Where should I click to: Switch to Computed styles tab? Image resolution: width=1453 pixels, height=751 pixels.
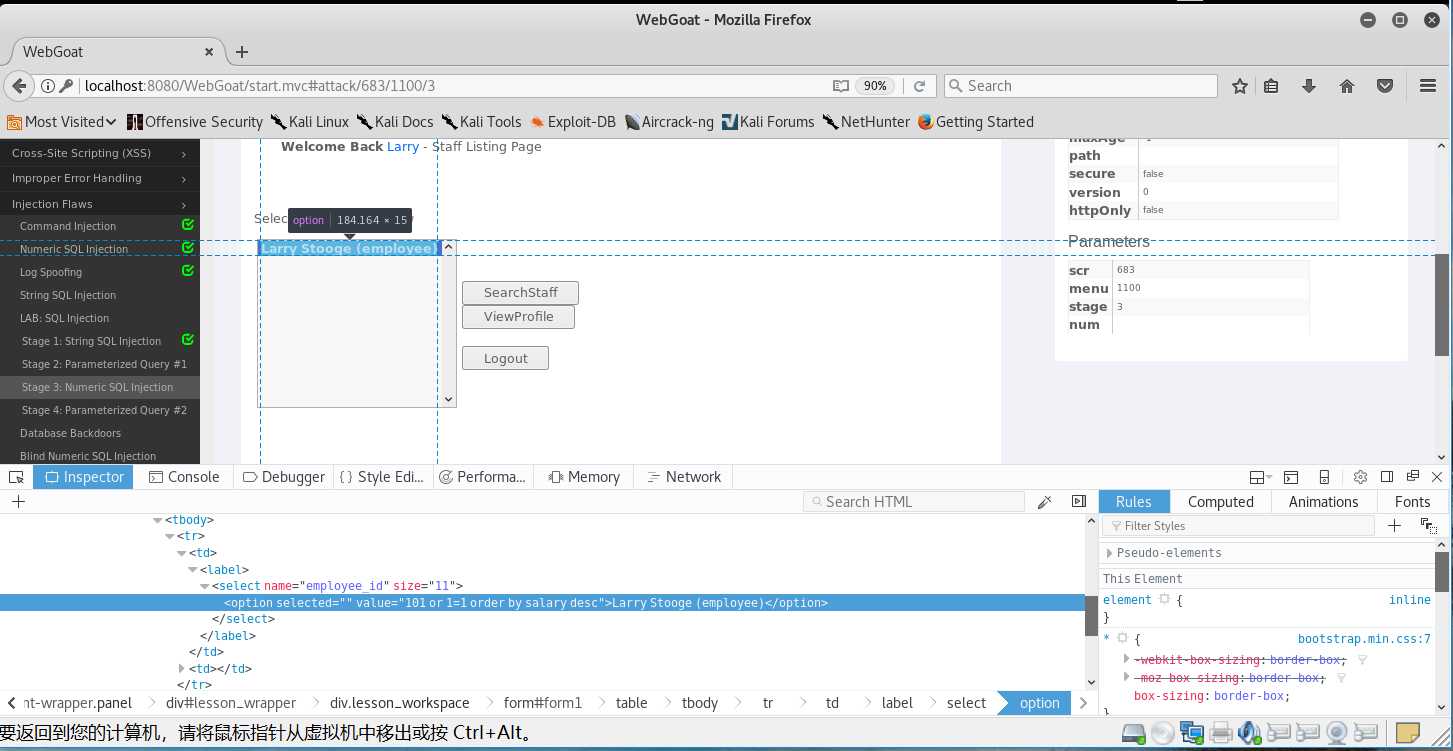coord(1220,502)
